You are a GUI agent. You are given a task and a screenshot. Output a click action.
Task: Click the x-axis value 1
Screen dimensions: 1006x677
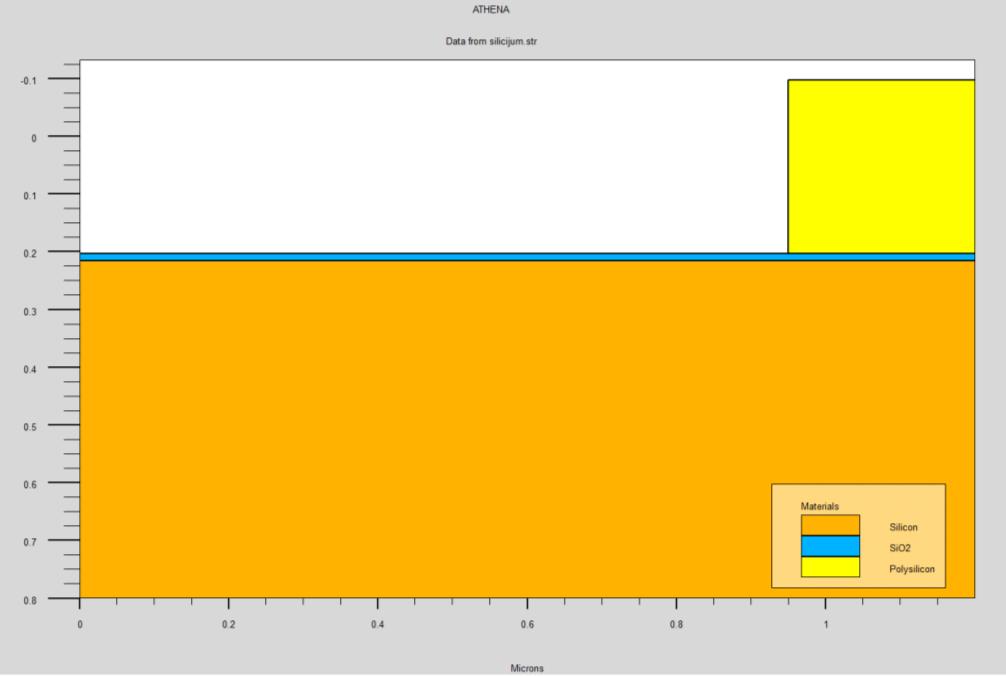tap(826, 624)
